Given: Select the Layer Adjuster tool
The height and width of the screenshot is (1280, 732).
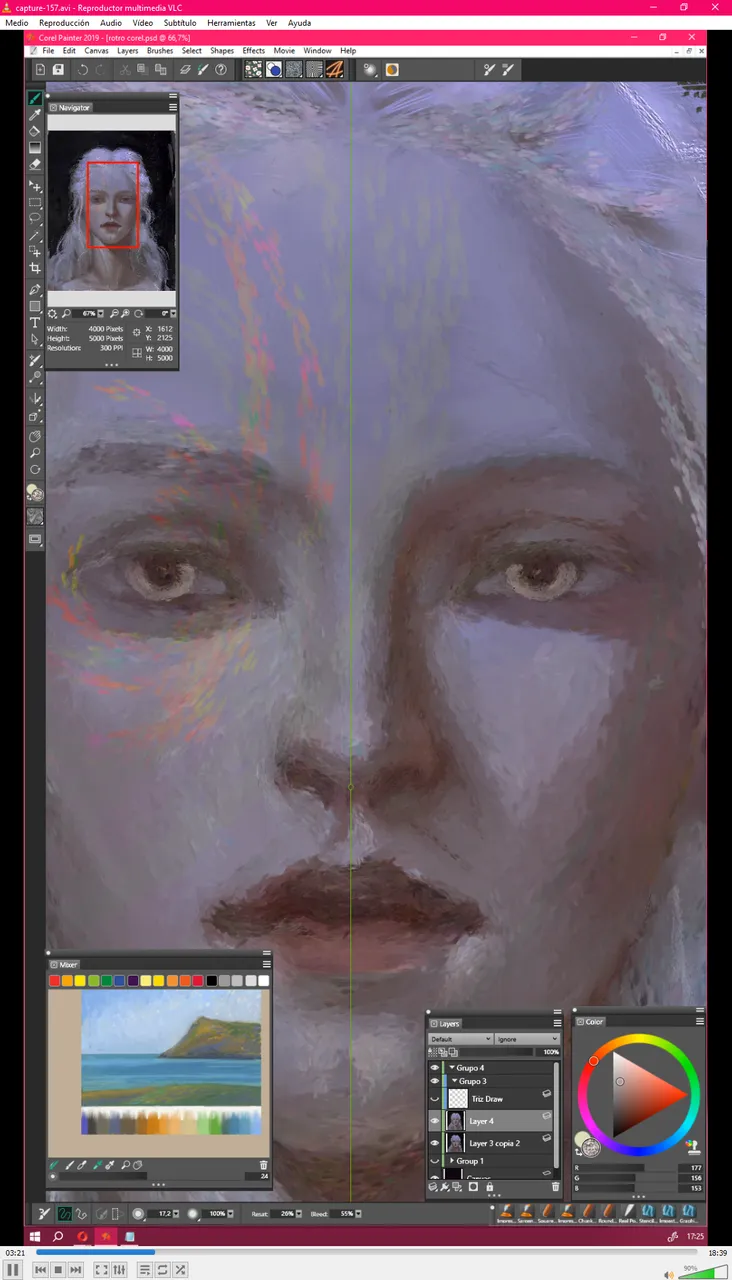Looking at the screenshot, I should [35, 186].
